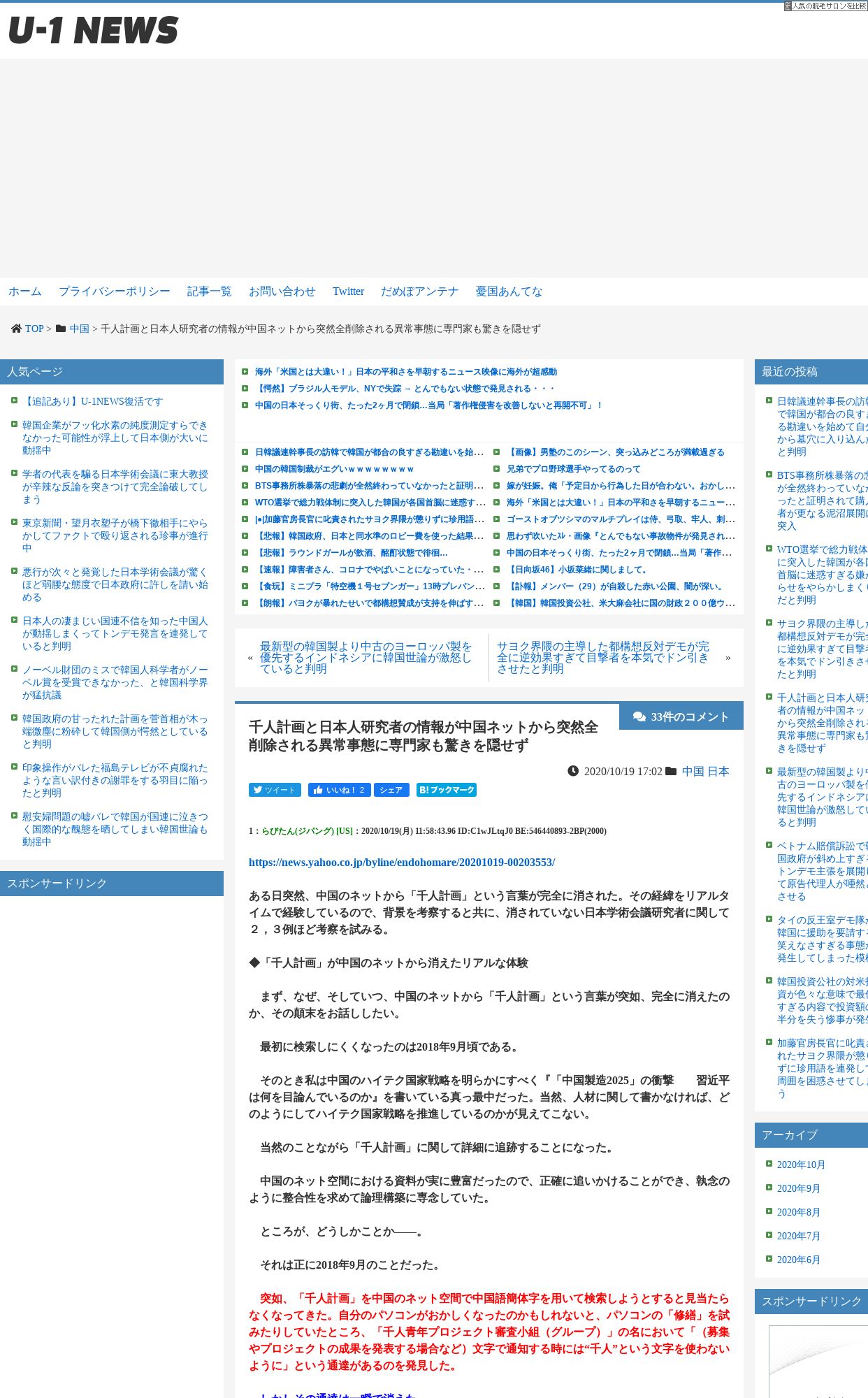Open 【愕然】ブラジル人モデル headline link
868x1398 pixels.
pyautogui.click(x=405, y=389)
